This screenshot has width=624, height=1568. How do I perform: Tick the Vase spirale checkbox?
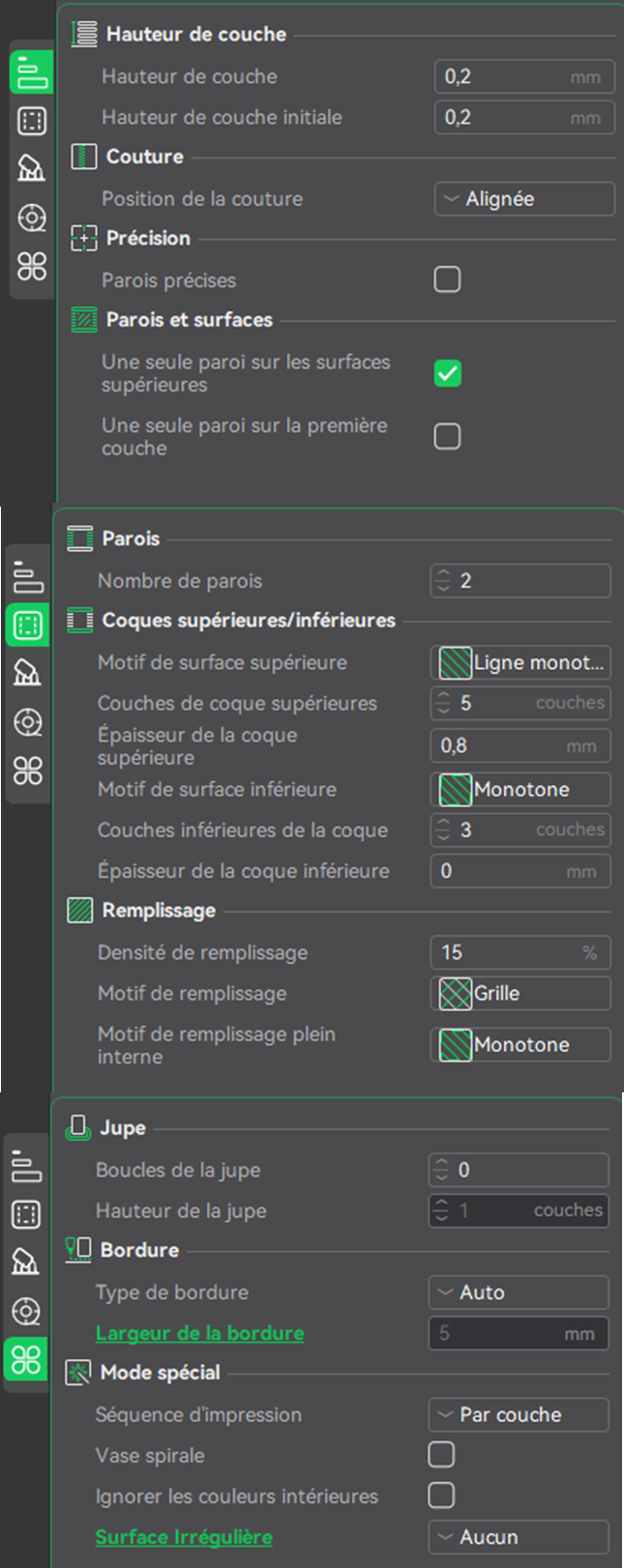pos(441,1455)
